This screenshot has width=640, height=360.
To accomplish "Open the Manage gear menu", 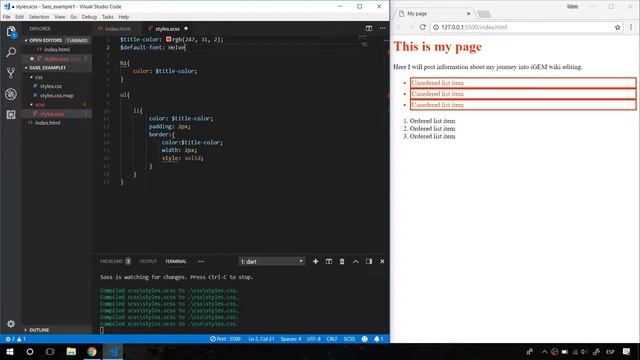I will coord(11,324).
